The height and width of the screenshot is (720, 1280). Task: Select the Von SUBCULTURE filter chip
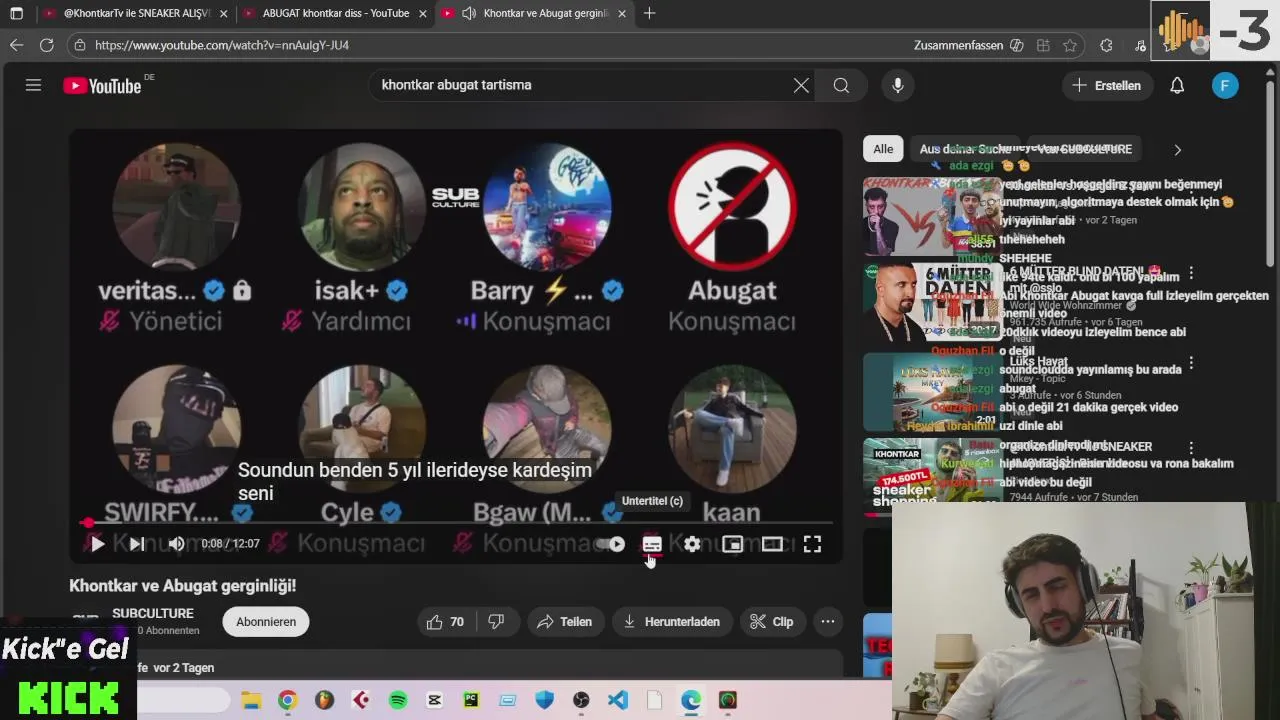(x=1084, y=149)
